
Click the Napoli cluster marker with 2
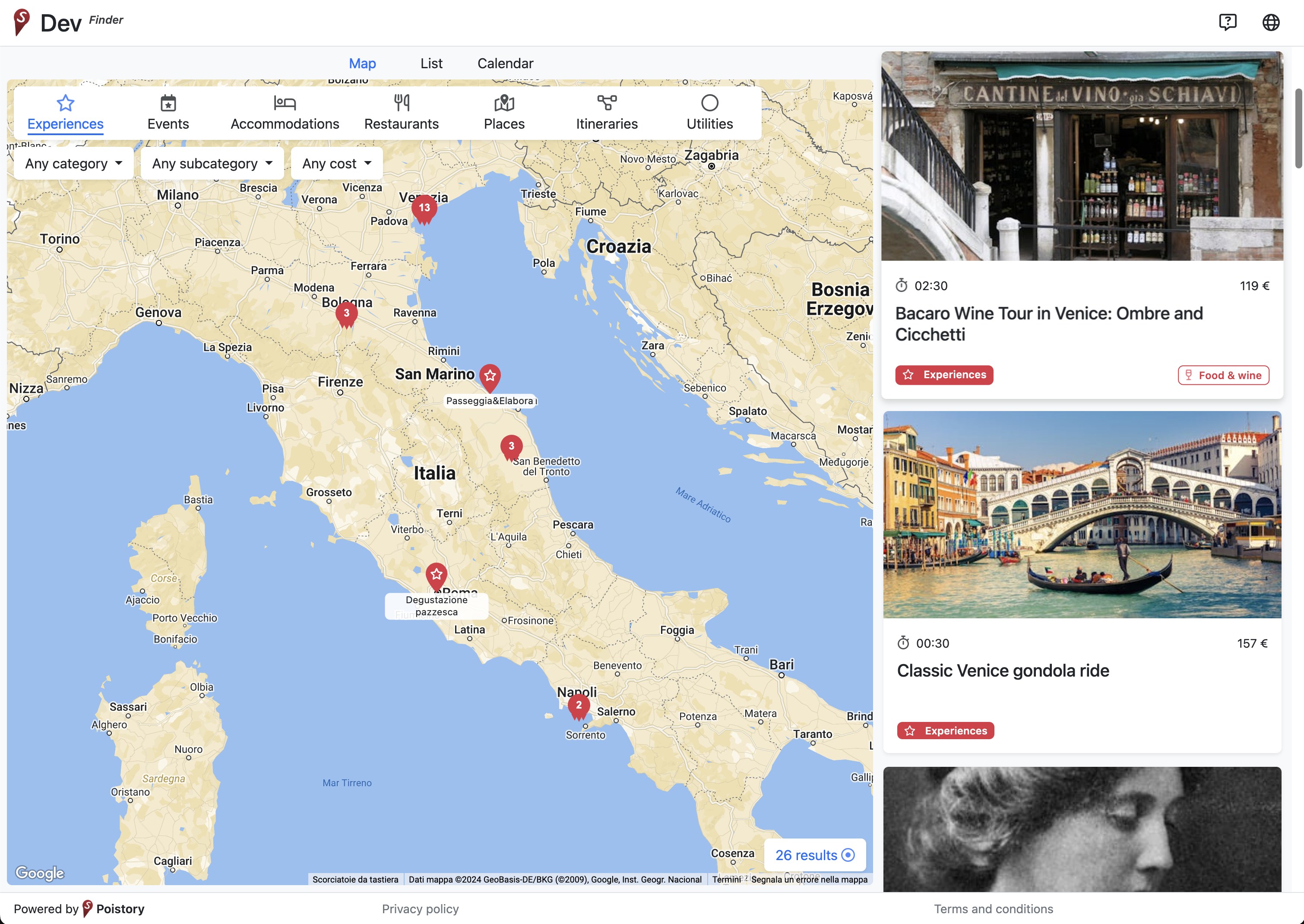point(579,707)
